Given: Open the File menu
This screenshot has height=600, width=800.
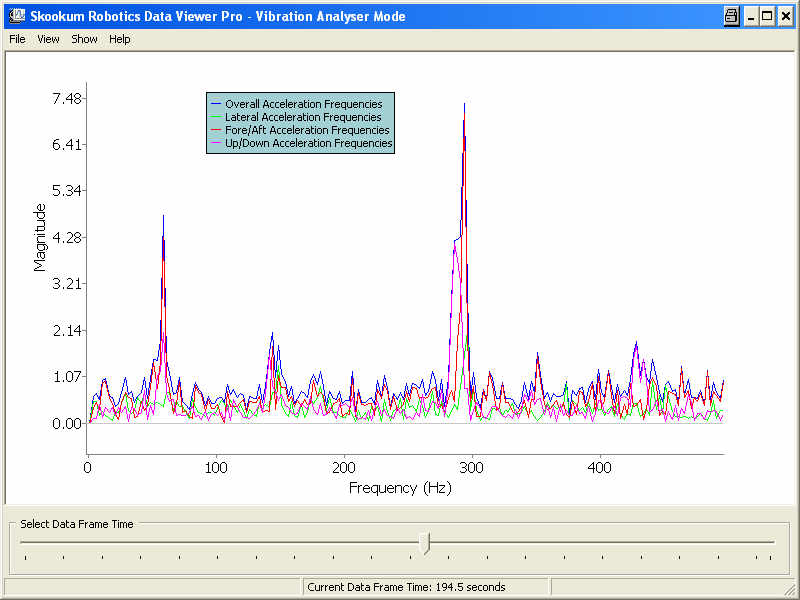Looking at the screenshot, I should (17, 39).
